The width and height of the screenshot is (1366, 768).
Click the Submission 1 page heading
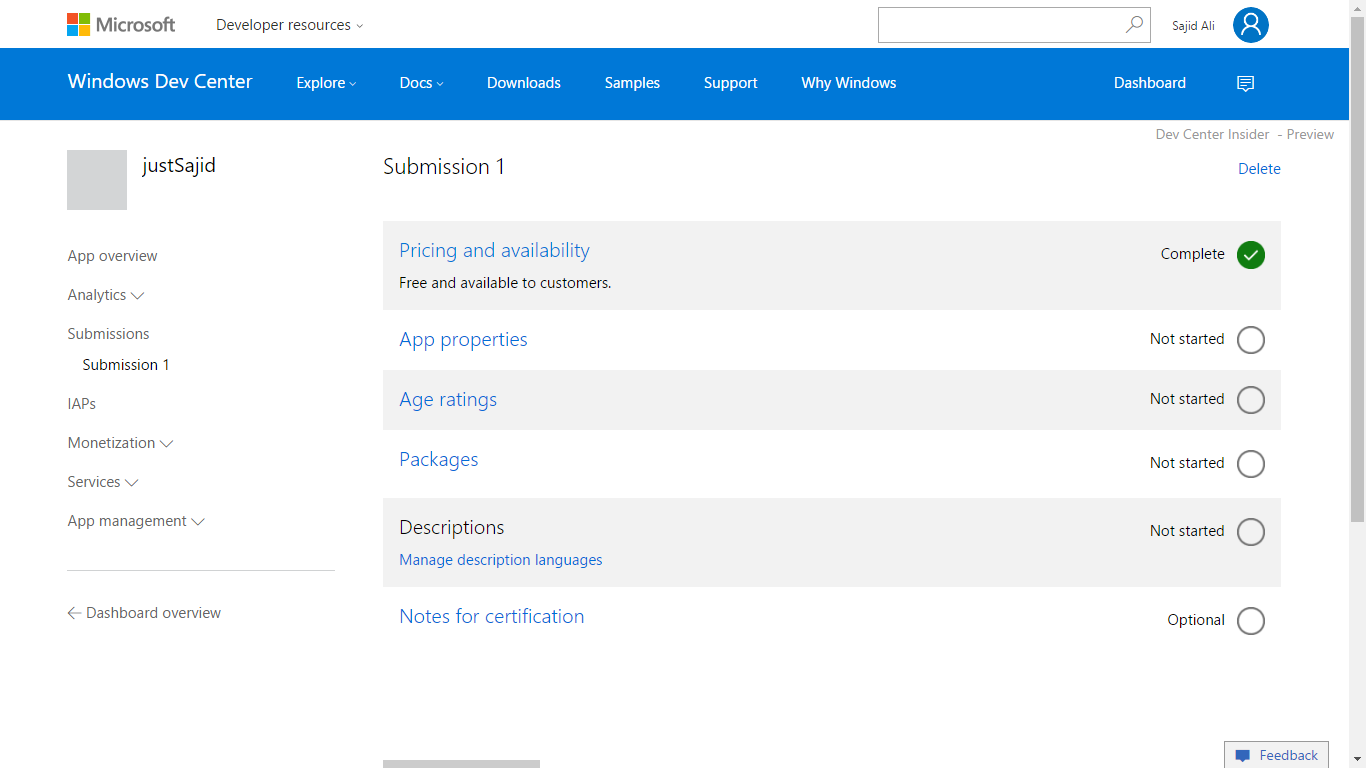(x=444, y=167)
